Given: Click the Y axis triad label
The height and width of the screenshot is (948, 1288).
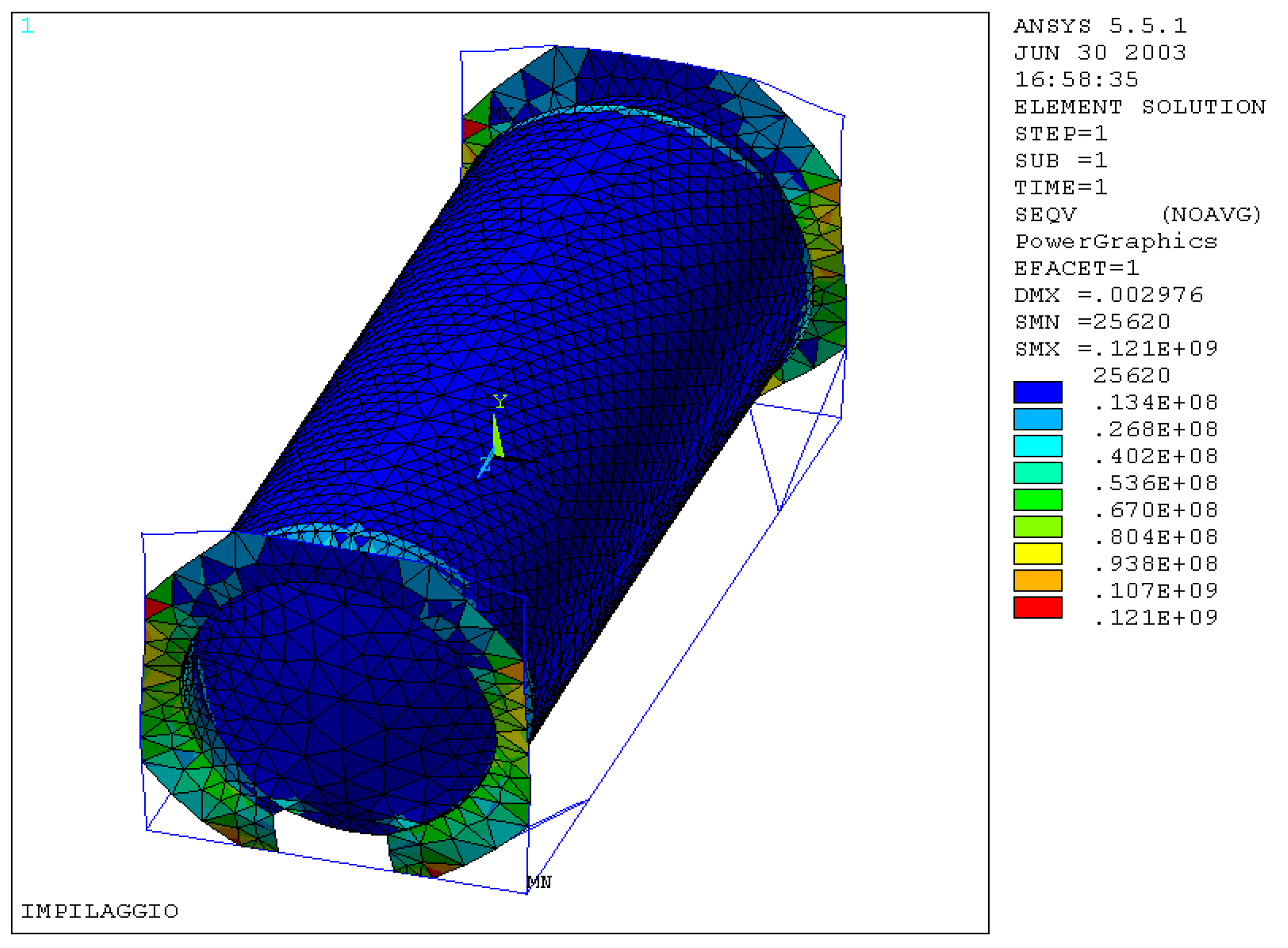Looking at the screenshot, I should click(x=500, y=401).
